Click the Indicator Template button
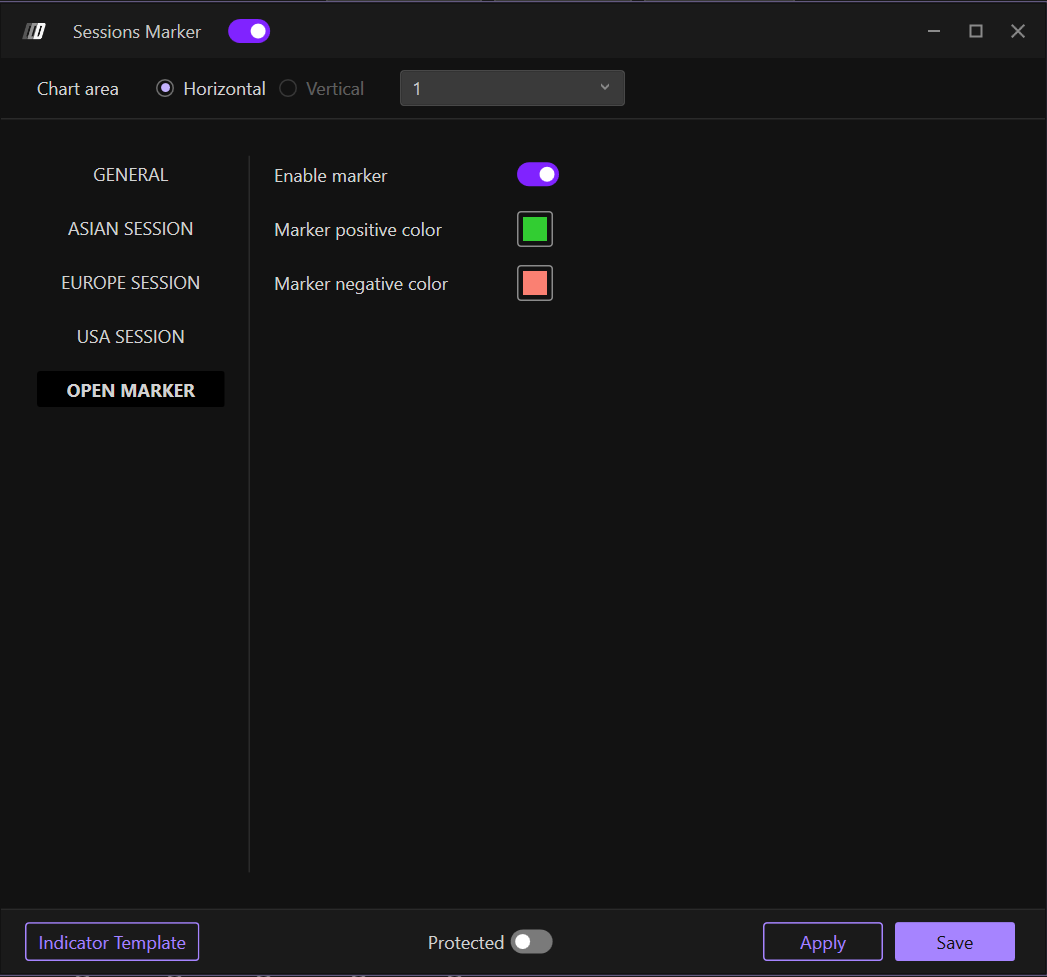 112,942
